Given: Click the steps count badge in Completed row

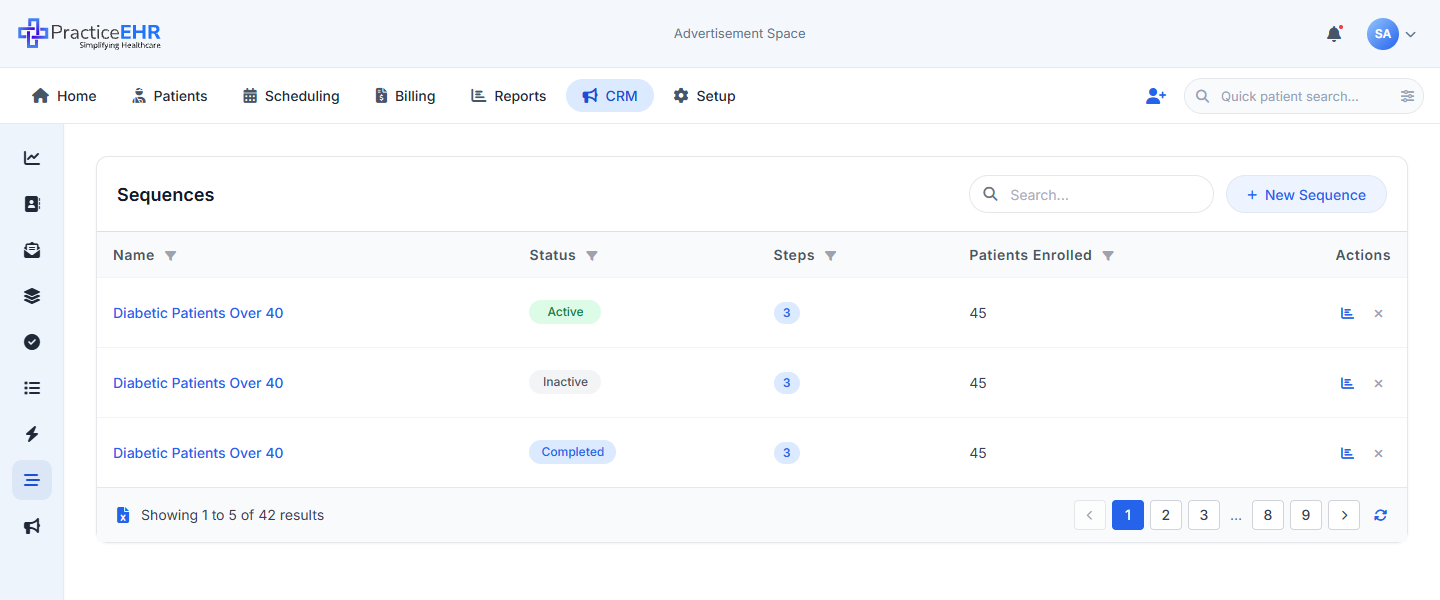Looking at the screenshot, I should pos(787,453).
